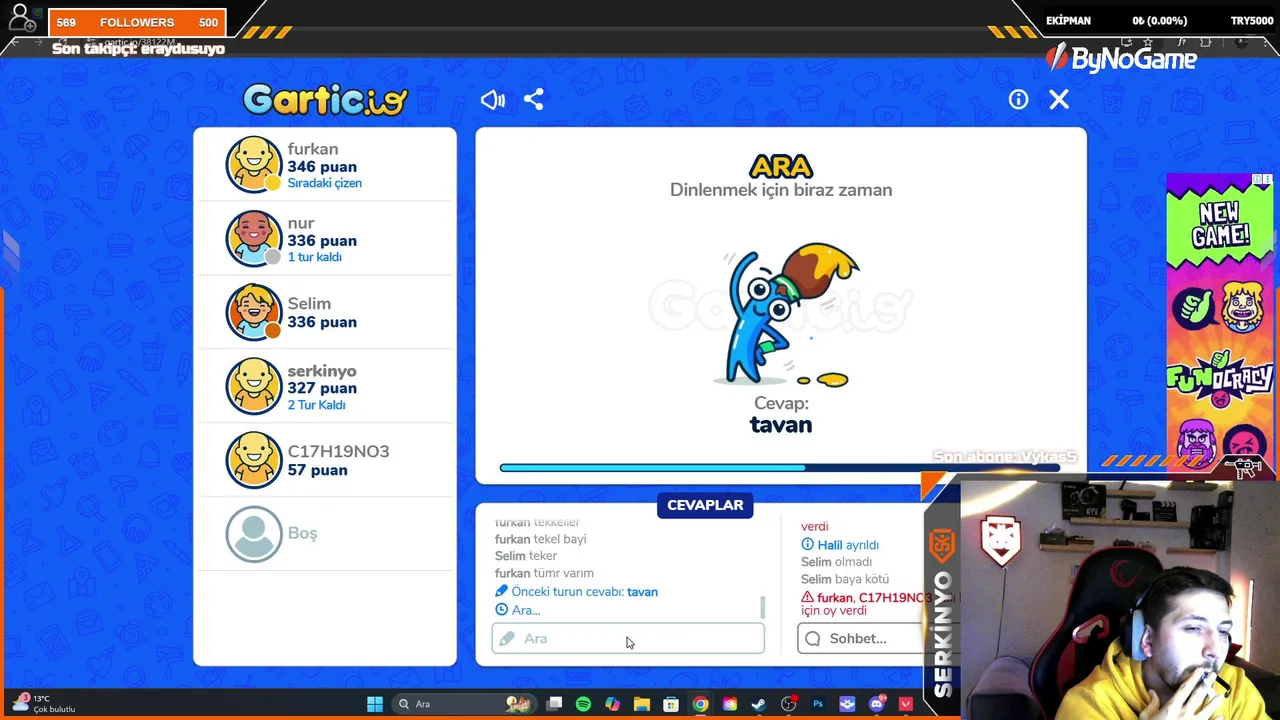1280x720 pixels.
Task: Select Selim's avatar in player list
Action: (254, 312)
